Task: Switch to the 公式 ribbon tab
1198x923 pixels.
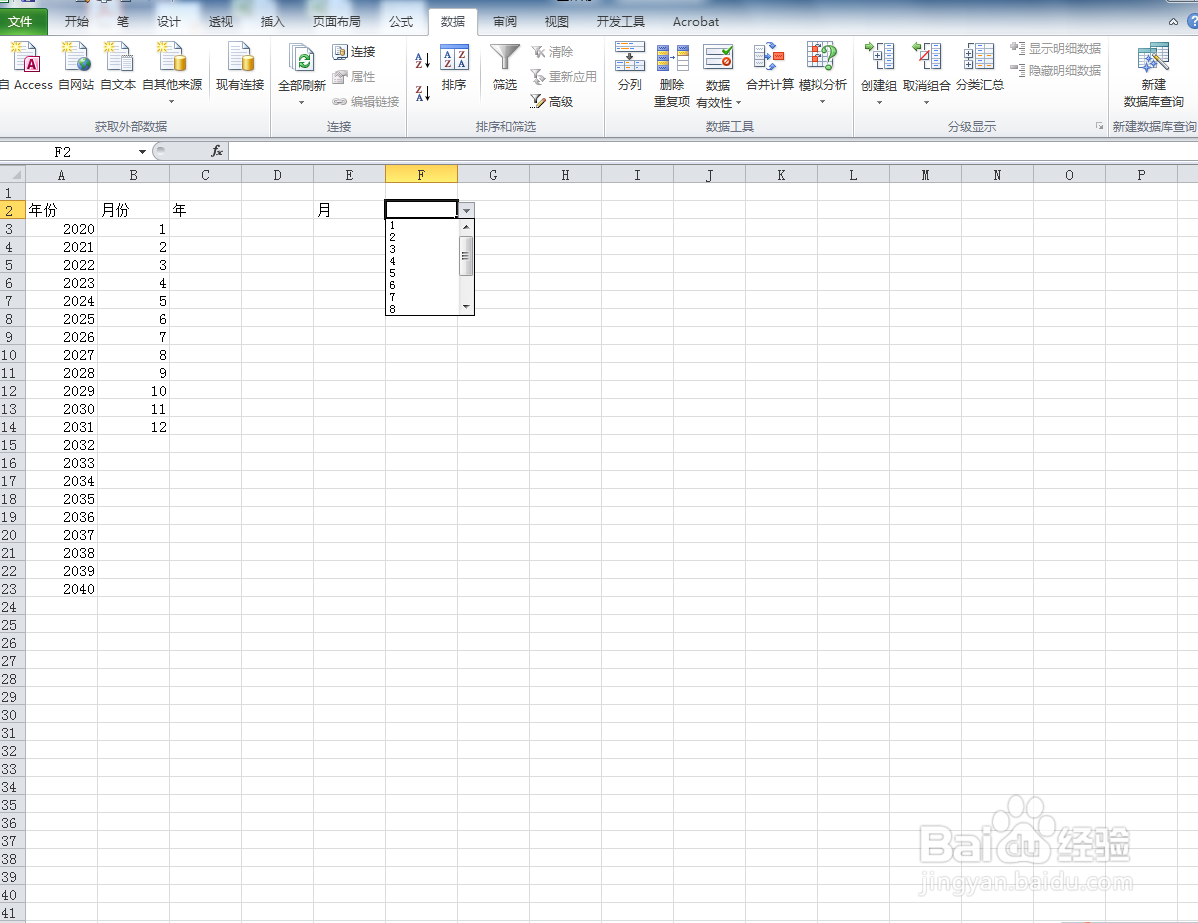Action: coord(400,21)
